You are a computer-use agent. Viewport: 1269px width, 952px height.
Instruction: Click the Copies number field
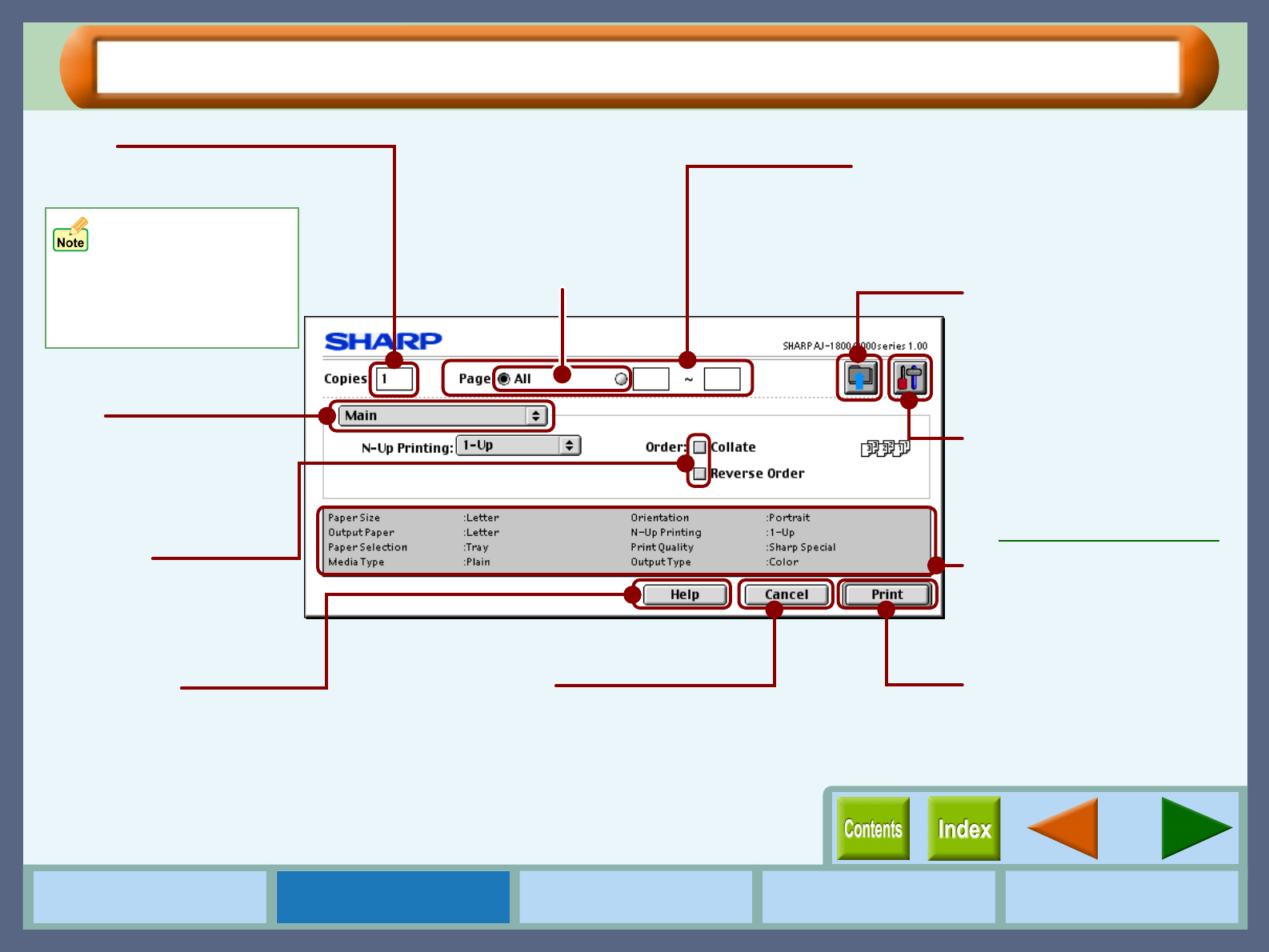coord(395,379)
